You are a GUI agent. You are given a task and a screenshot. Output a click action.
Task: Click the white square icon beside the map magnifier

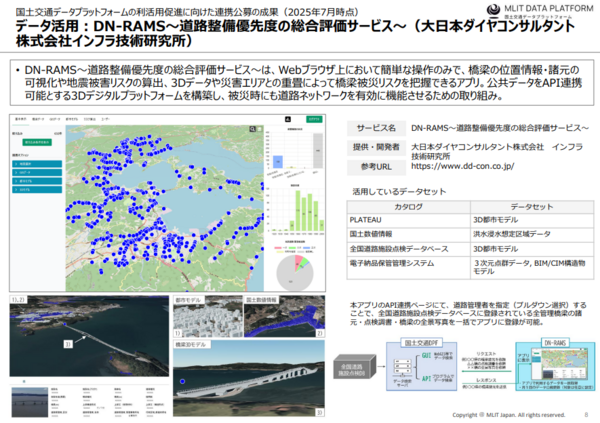[x=259, y=129]
